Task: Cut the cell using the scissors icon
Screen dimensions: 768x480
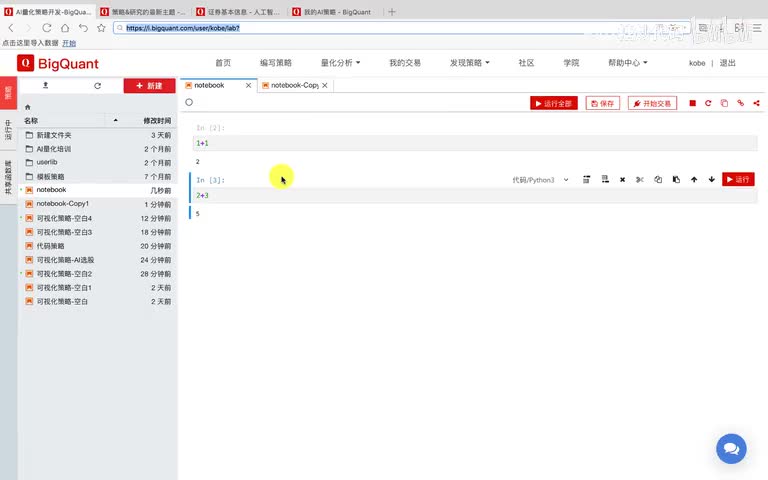Action: tap(640, 180)
